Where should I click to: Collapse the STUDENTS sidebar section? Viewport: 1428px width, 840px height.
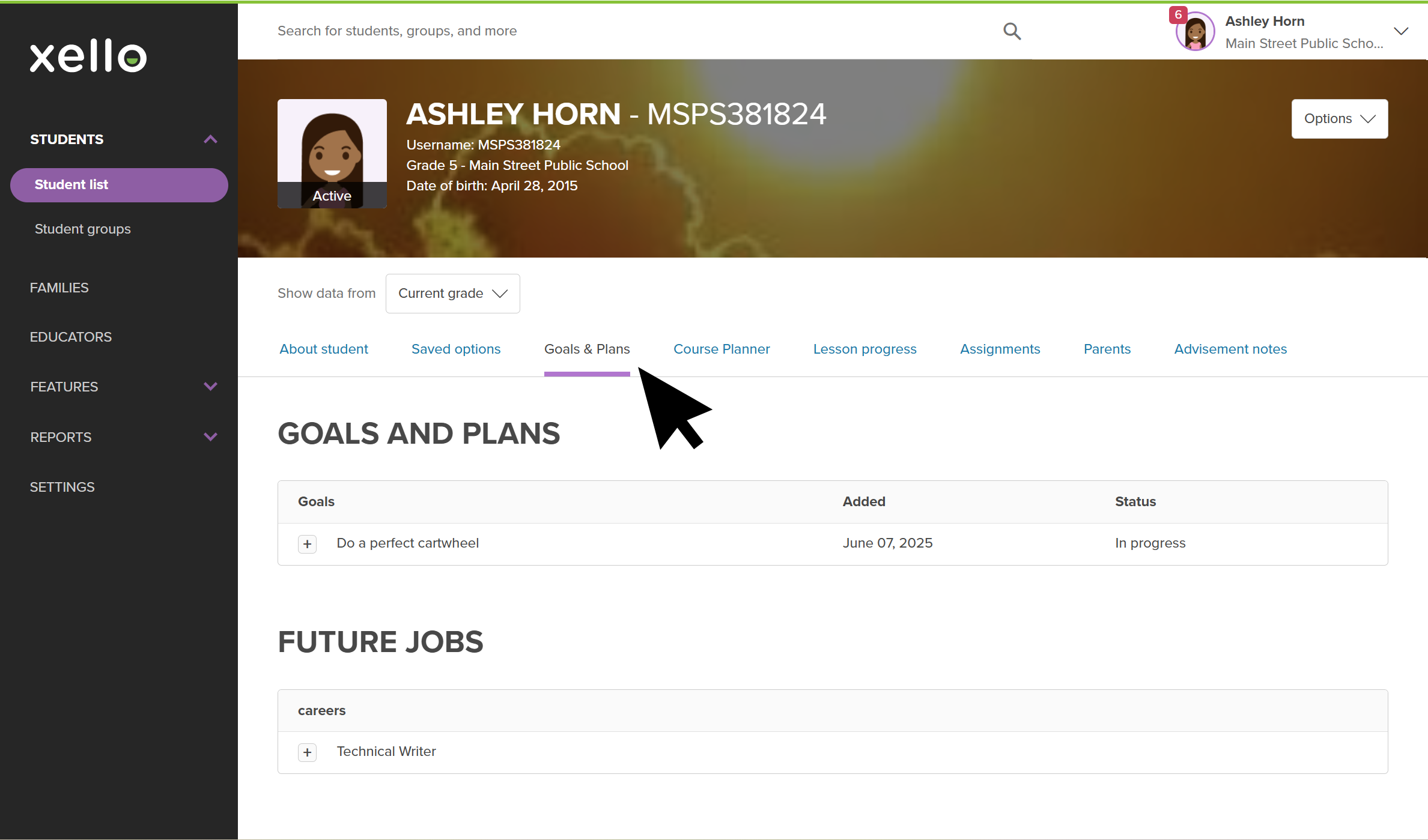(x=210, y=139)
